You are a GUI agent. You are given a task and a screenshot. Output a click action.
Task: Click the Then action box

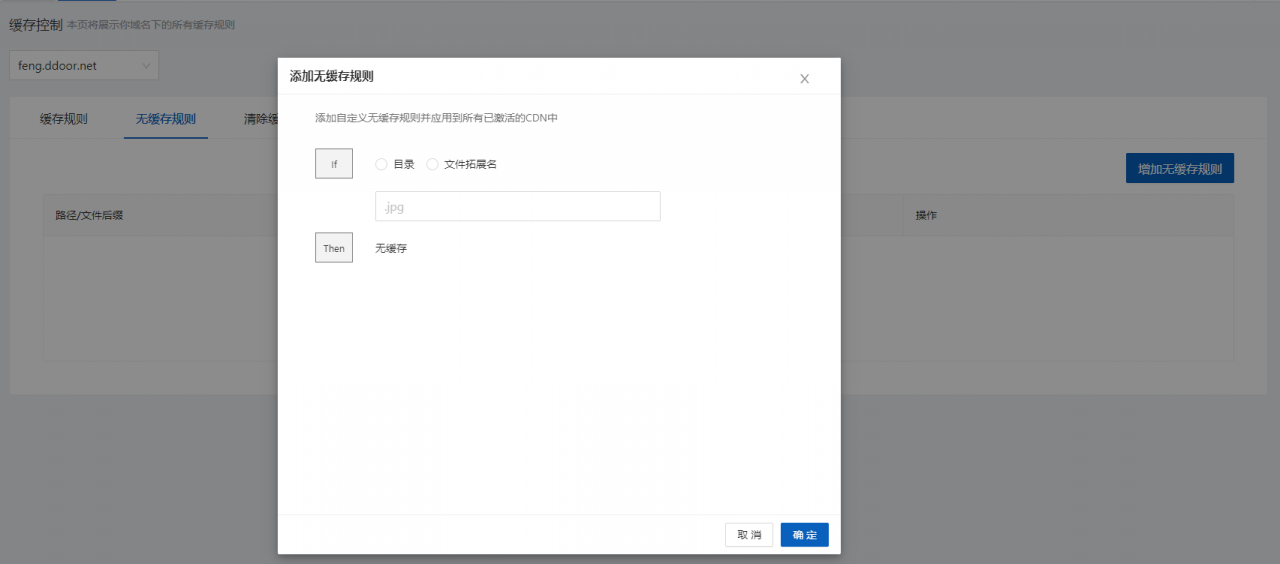pos(334,248)
